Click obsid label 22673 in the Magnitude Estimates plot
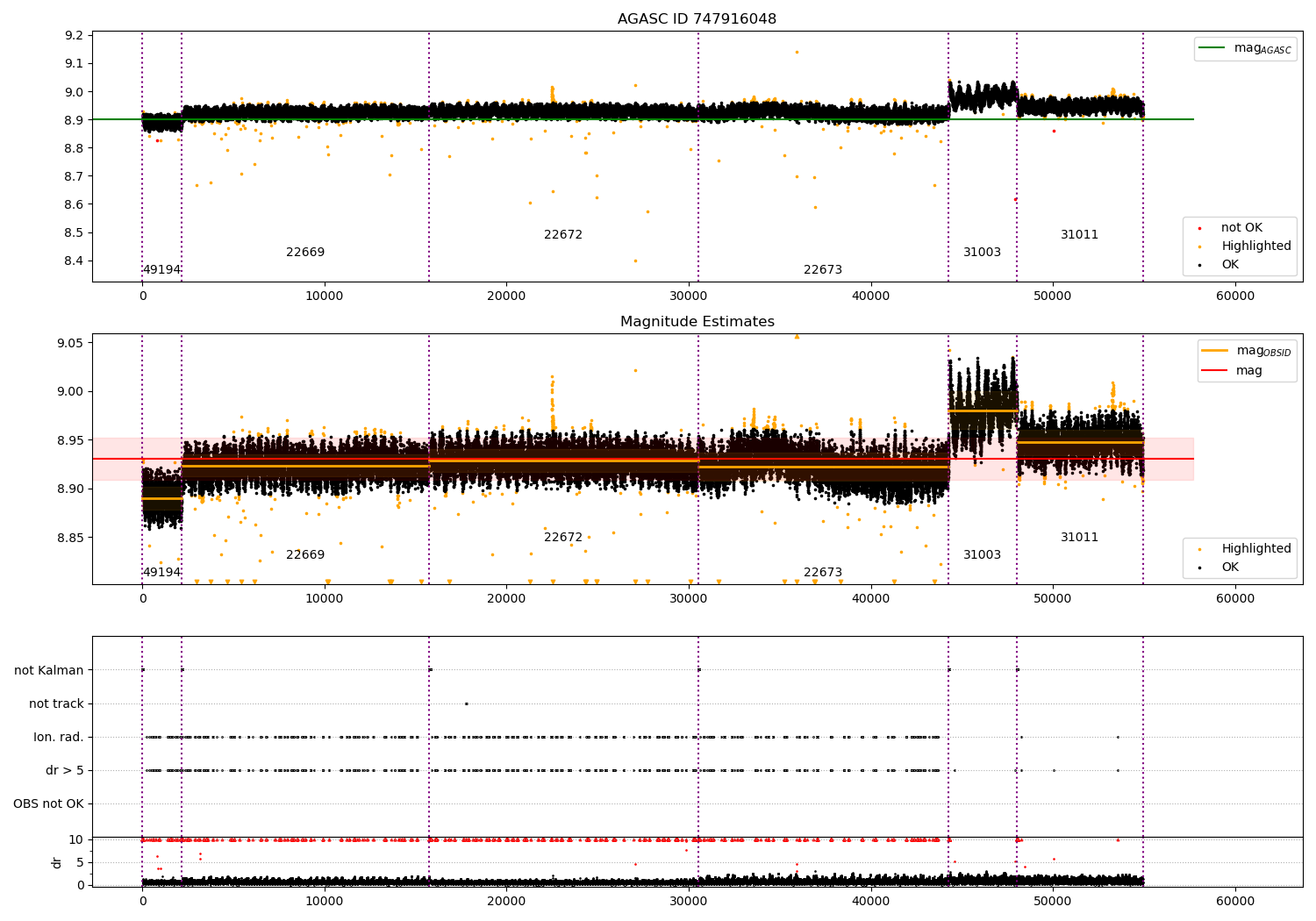This screenshot has height=921, width=1316. point(823,573)
